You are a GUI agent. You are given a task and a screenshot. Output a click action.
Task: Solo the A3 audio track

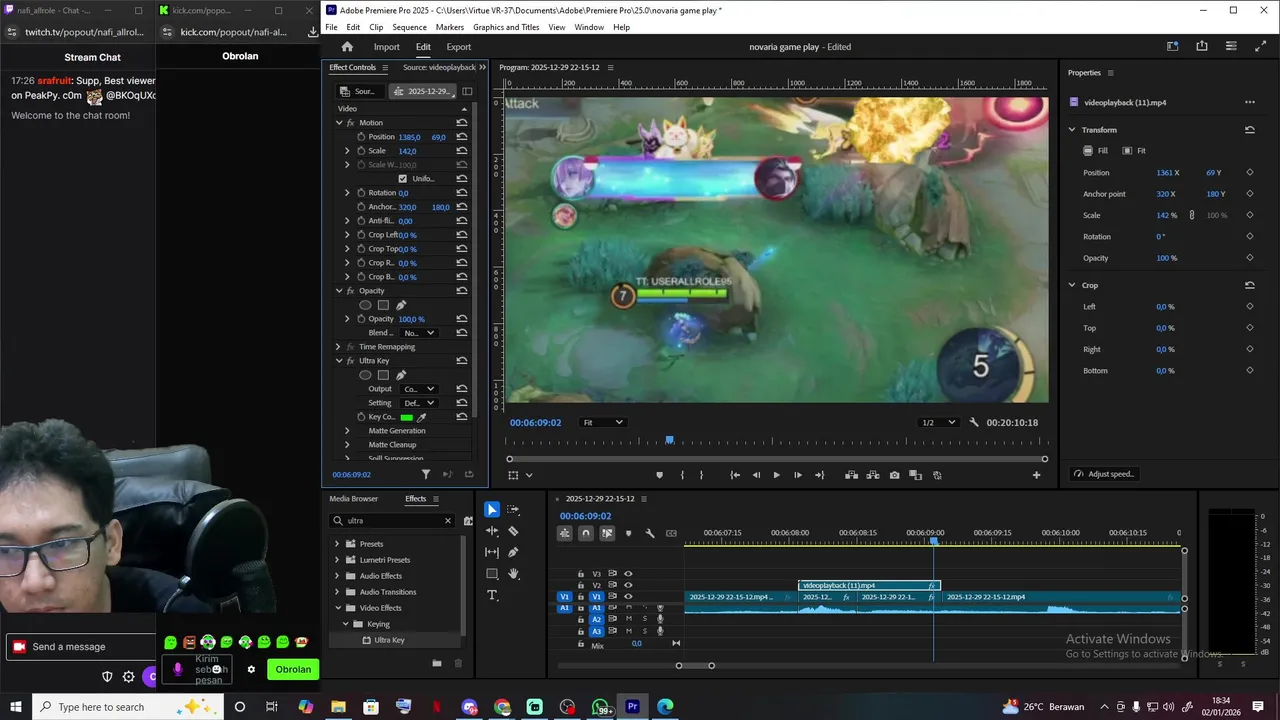coord(644,631)
